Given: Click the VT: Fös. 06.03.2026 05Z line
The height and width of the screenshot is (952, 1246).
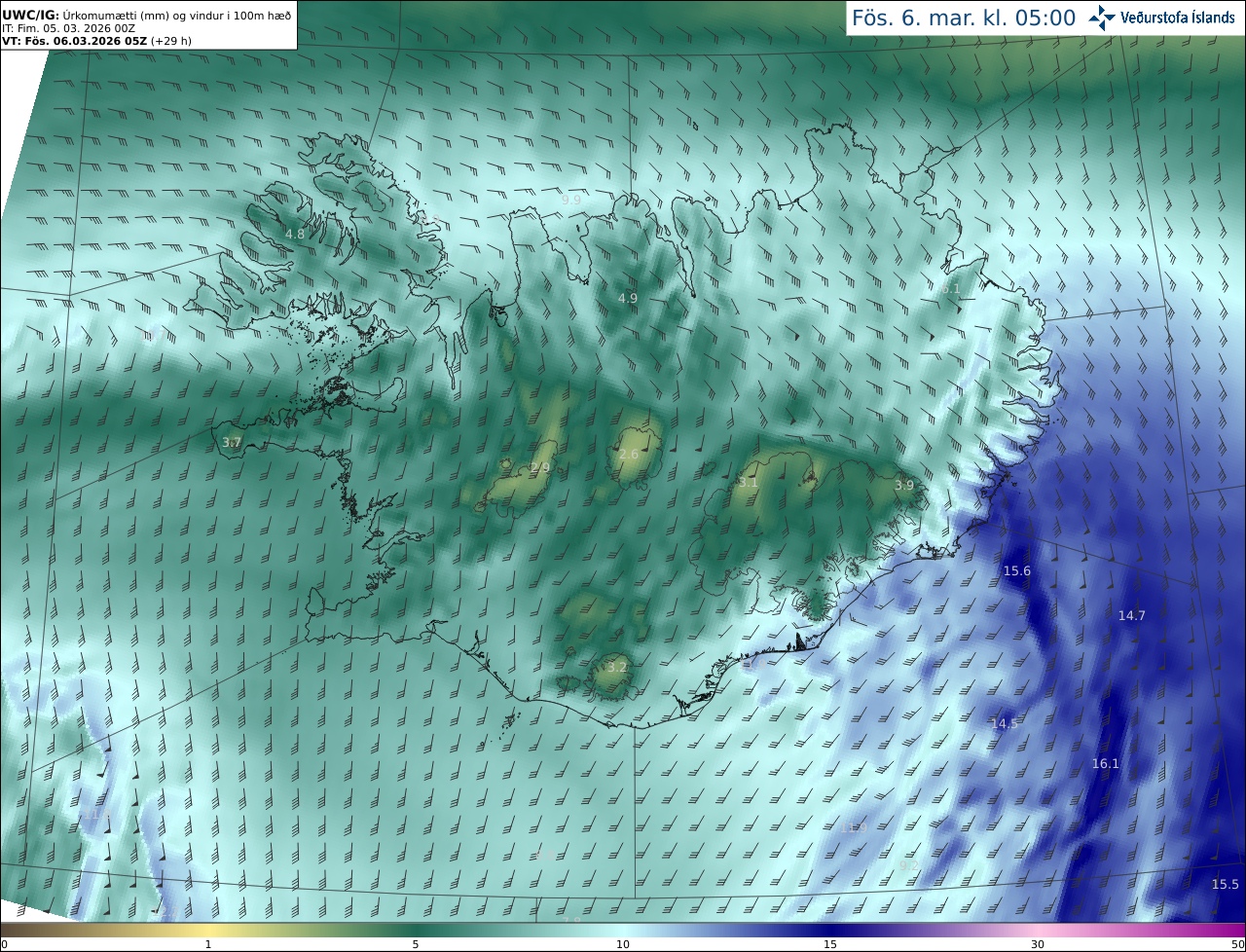Looking at the screenshot, I should [x=96, y=41].
